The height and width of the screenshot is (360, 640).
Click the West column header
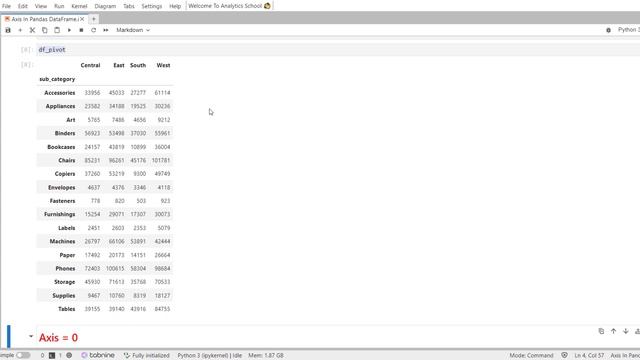163,65
